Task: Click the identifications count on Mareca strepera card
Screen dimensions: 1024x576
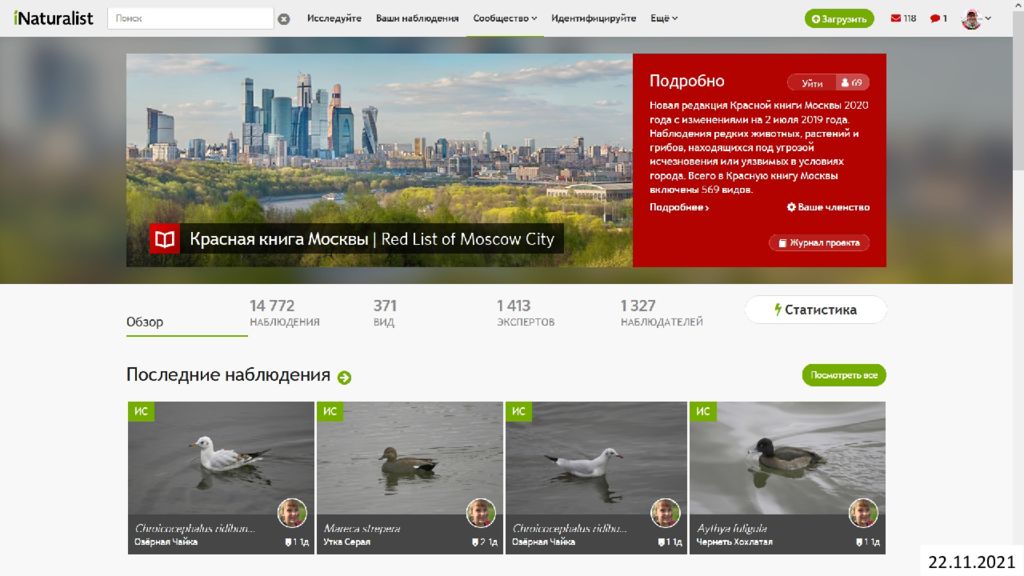Action: 477,542
